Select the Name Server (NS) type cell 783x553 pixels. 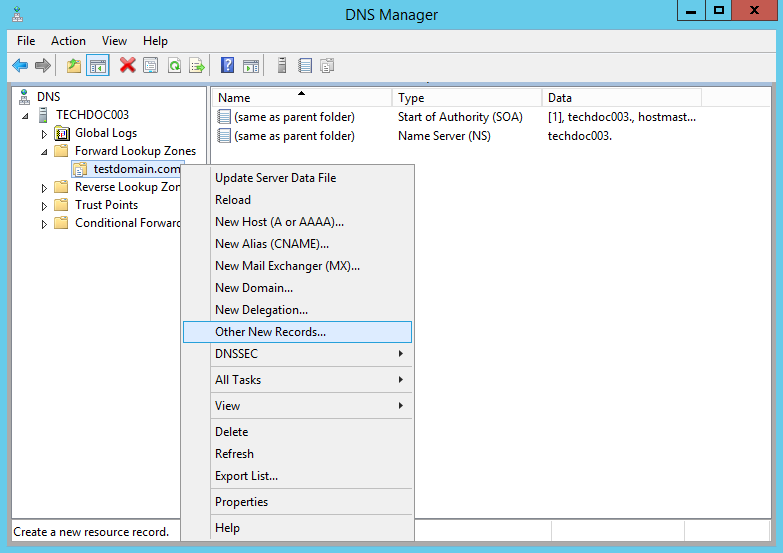click(x=444, y=136)
